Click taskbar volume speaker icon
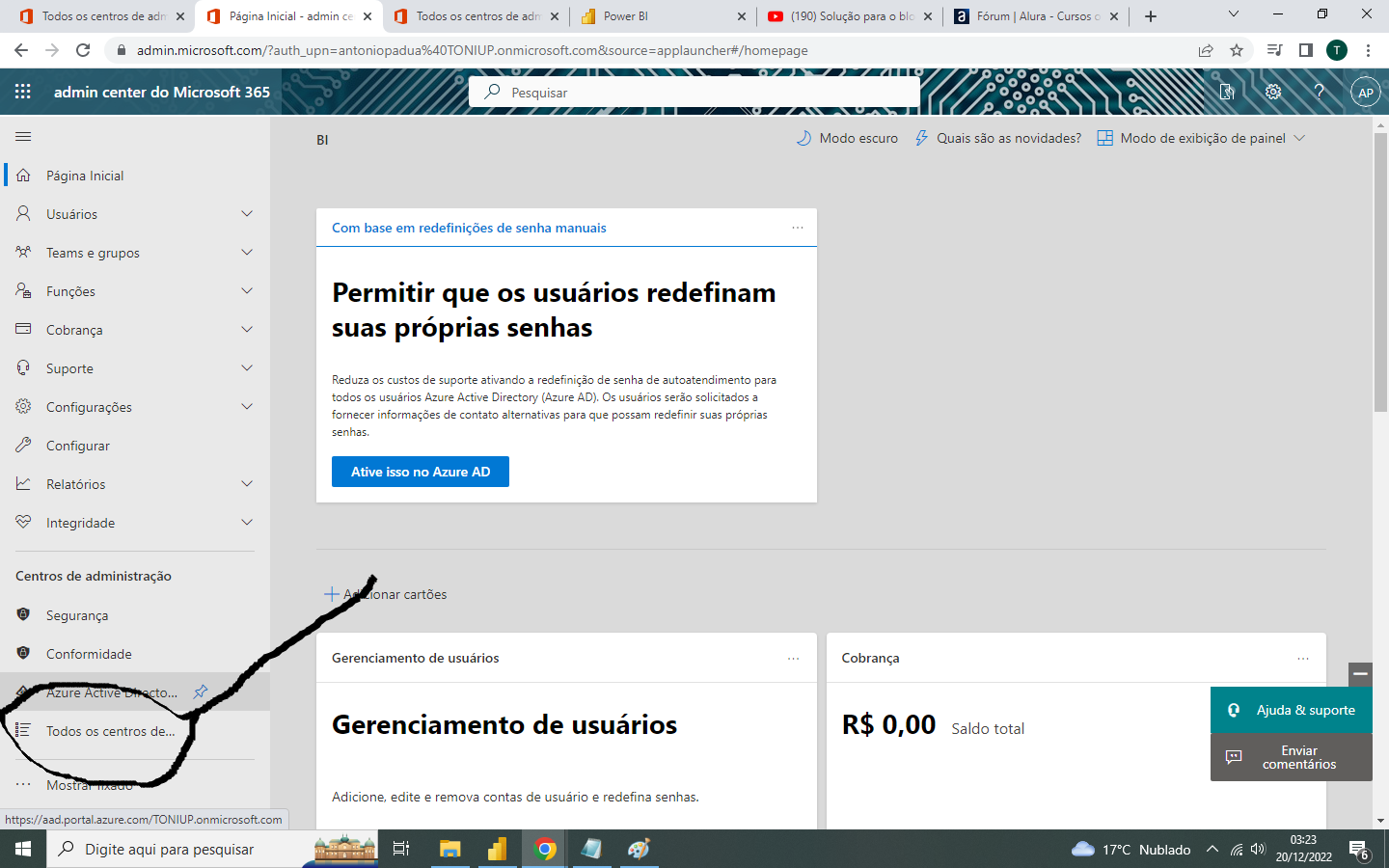 click(x=1258, y=849)
